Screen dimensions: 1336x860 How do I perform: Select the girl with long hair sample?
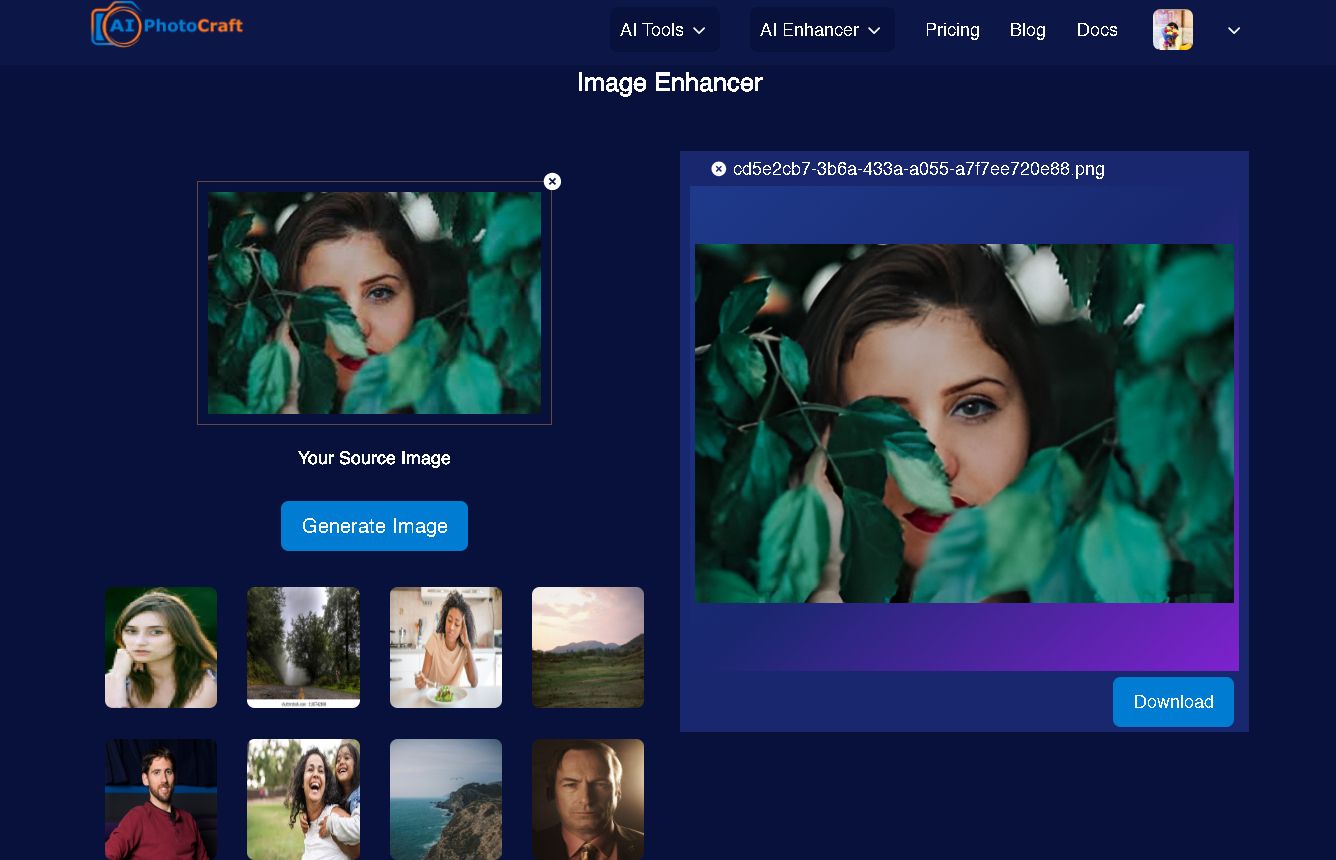[161, 647]
